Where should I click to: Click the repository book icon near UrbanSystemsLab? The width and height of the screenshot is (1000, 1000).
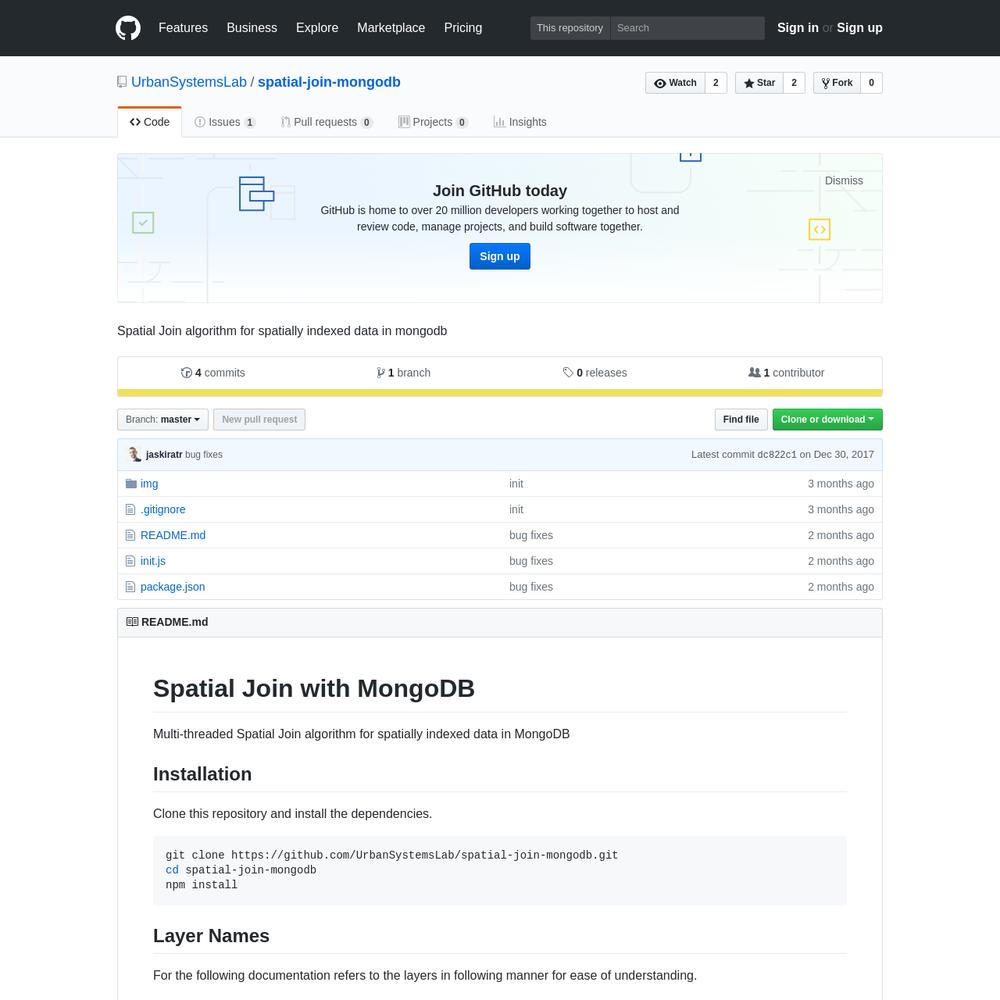122,82
